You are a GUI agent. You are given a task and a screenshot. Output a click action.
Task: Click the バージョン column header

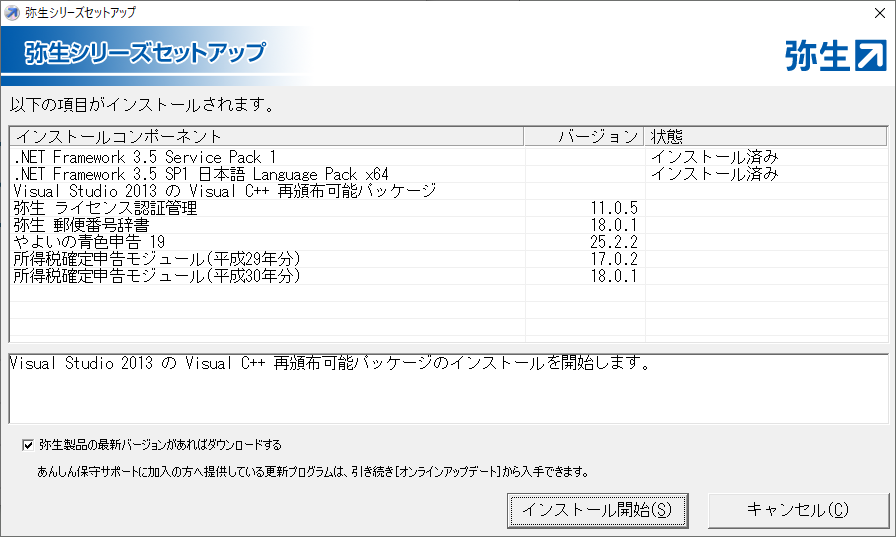point(584,137)
